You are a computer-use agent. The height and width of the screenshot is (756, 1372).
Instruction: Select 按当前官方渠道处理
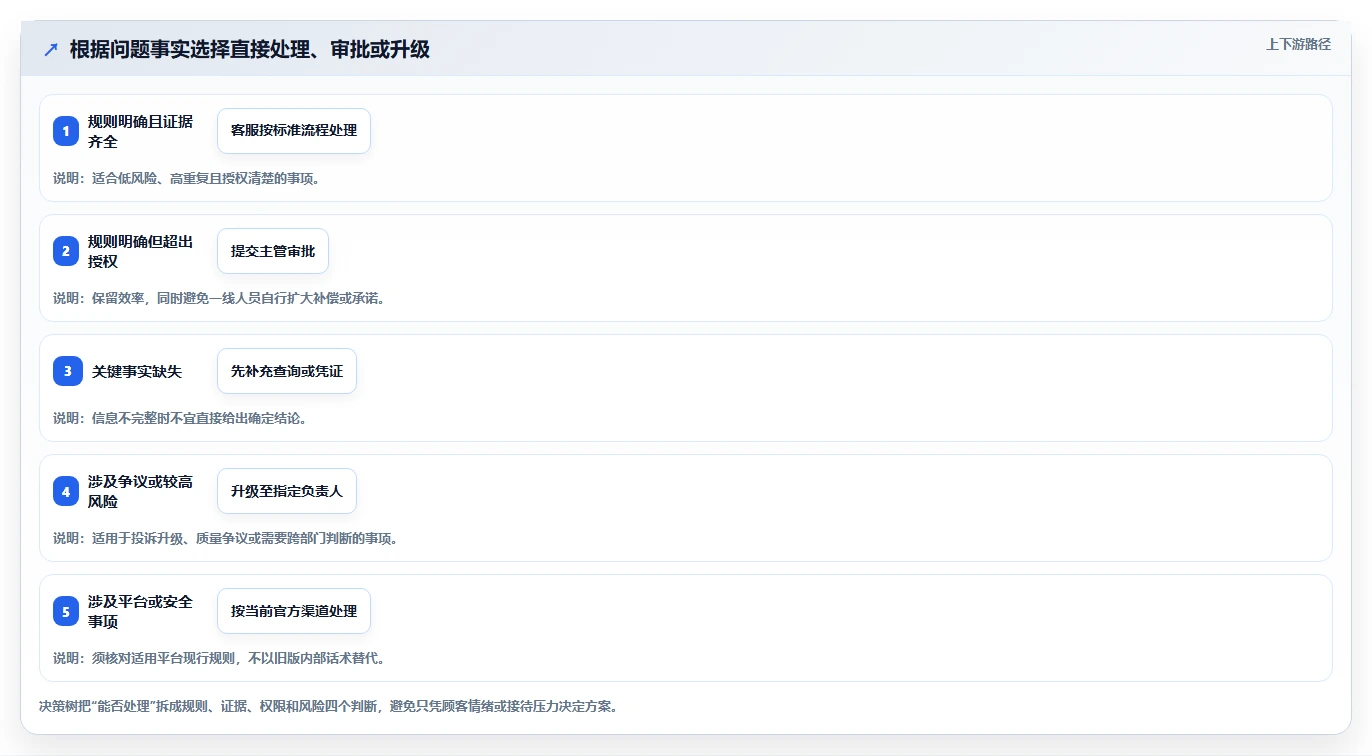pos(294,611)
